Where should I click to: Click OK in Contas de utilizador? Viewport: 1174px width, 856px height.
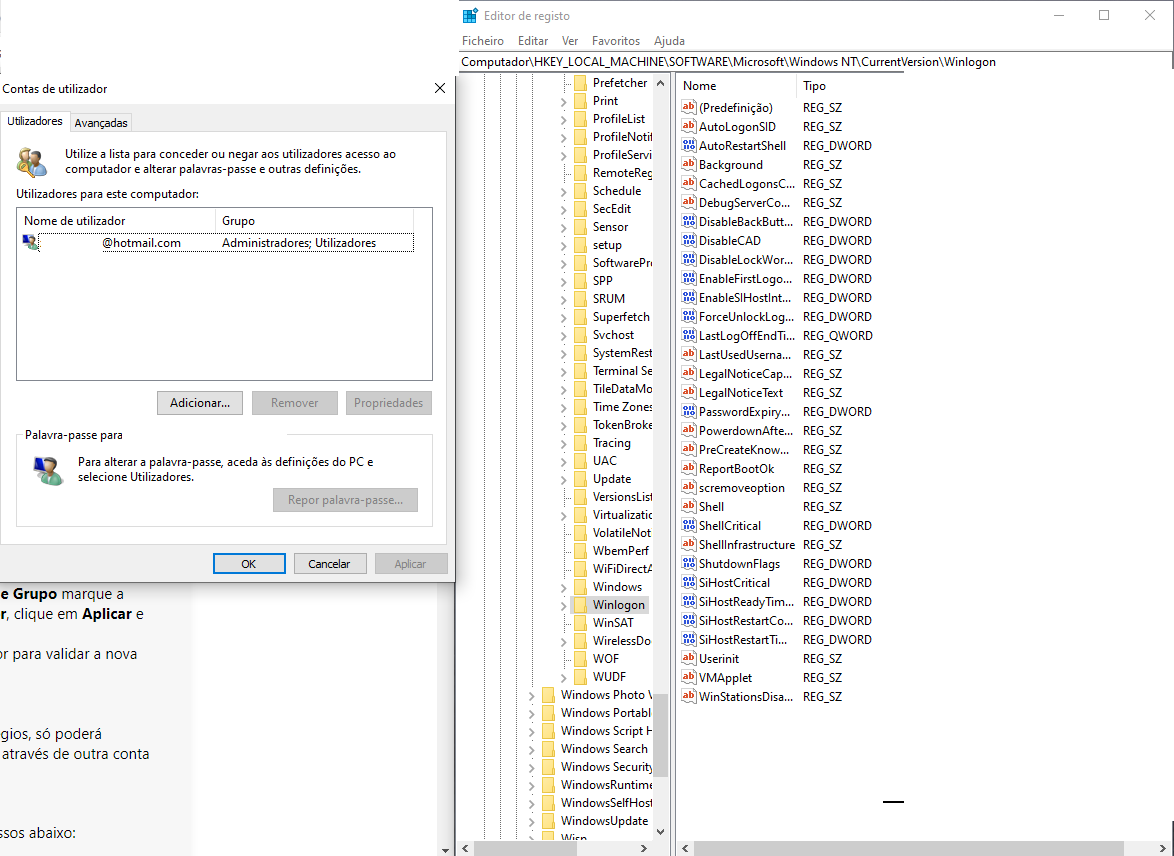tap(249, 564)
